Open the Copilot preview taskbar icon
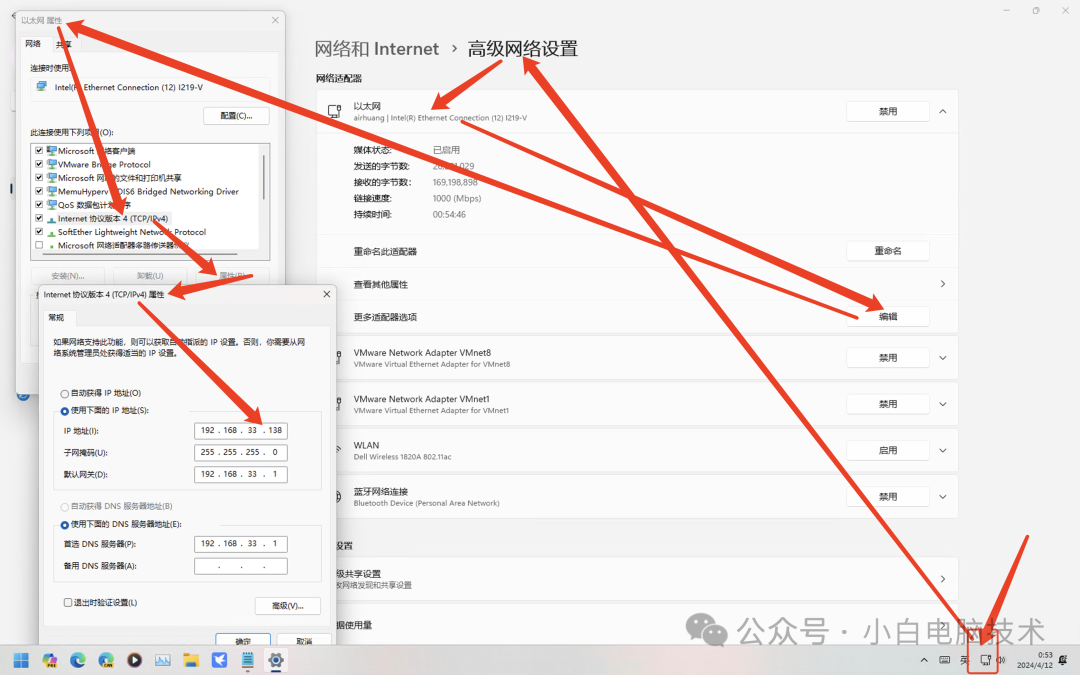This screenshot has height=675, width=1080. (x=50, y=661)
